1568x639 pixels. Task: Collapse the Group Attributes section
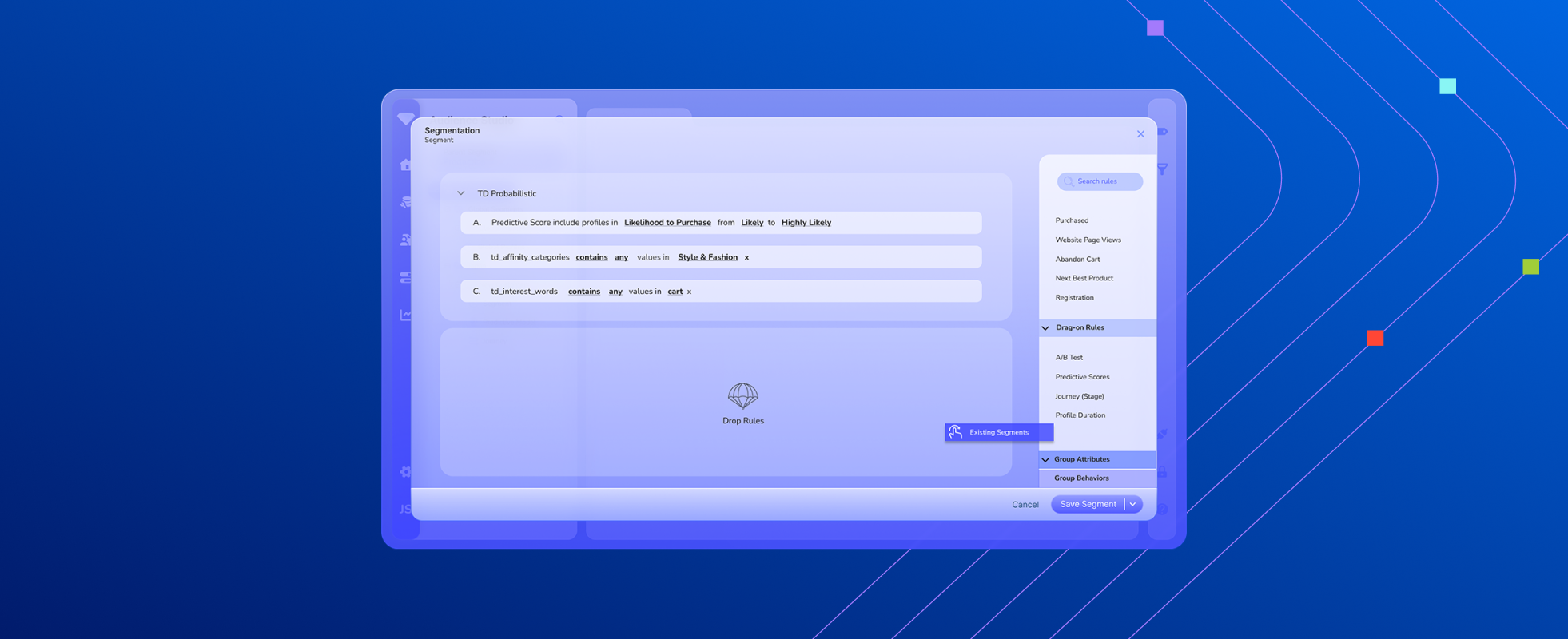tap(1045, 460)
